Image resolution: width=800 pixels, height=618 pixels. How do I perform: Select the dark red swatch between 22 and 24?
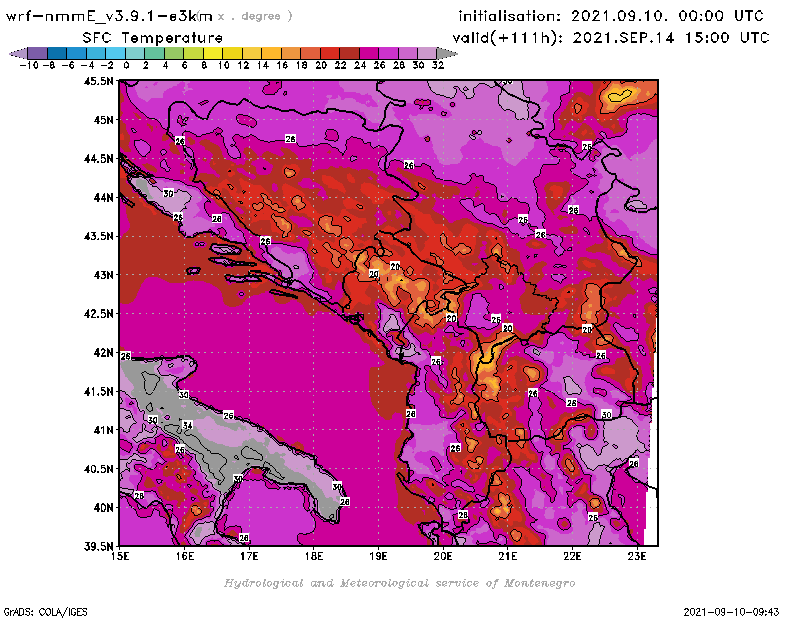coord(349,53)
